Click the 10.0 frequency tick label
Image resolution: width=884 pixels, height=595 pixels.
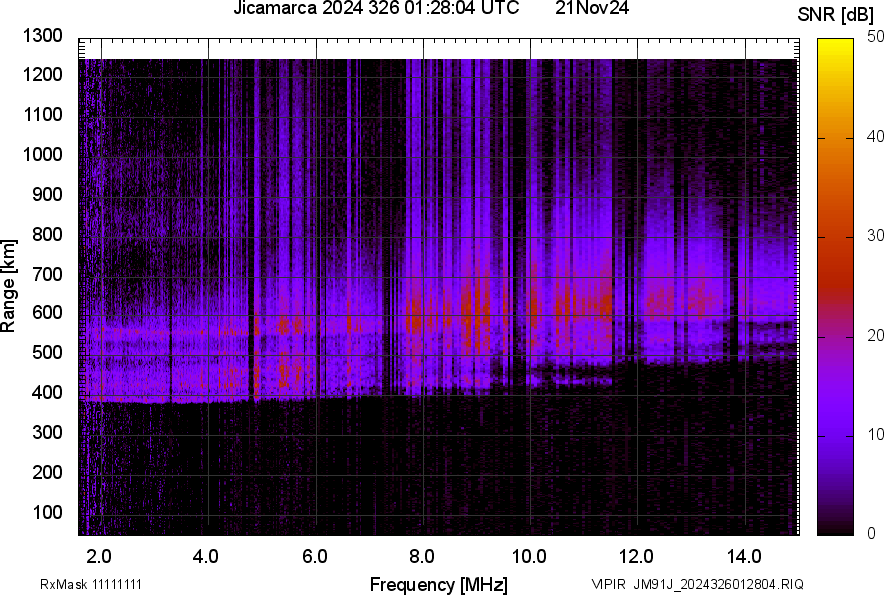[528, 555]
